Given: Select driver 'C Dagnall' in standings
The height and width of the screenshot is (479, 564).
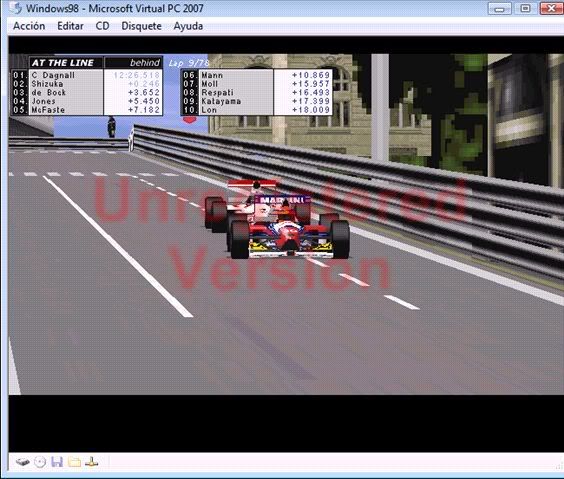Looking at the screenshot, I should coord(53,75).
